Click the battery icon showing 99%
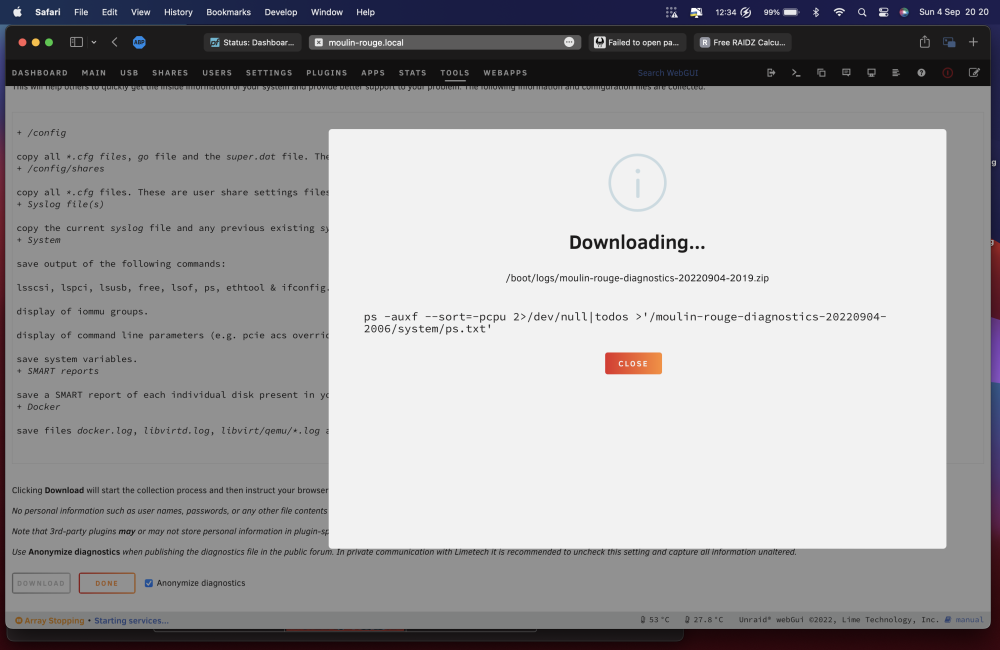The image size is (1000, 650). [791, 12]
